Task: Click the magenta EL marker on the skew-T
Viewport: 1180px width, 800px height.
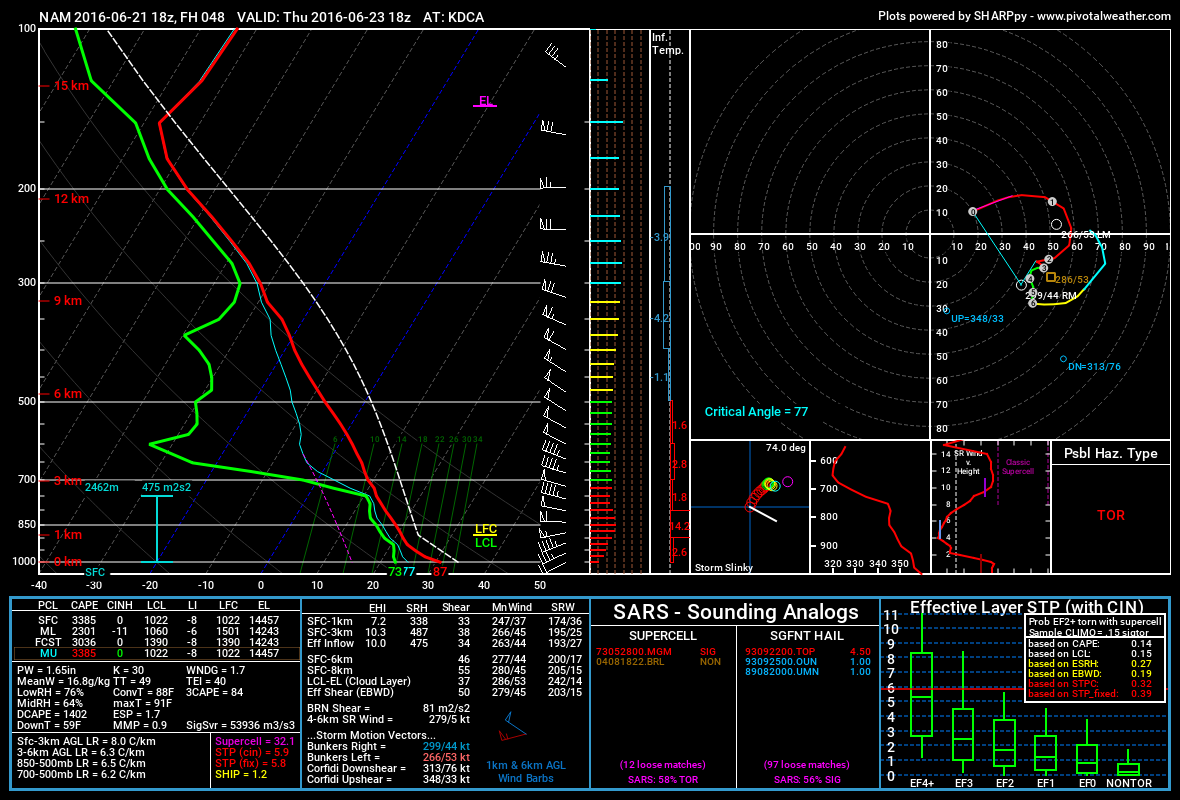Action: [x=485, y=101]
